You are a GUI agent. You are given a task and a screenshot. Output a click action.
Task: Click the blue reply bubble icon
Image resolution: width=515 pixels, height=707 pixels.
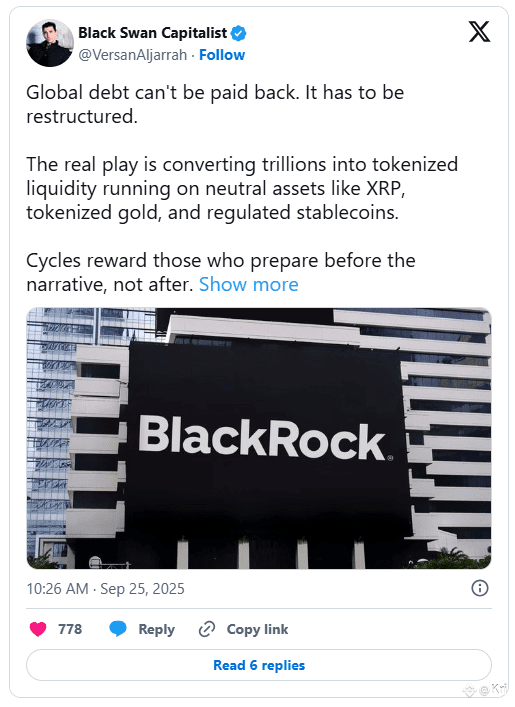(x=118, y=629)
